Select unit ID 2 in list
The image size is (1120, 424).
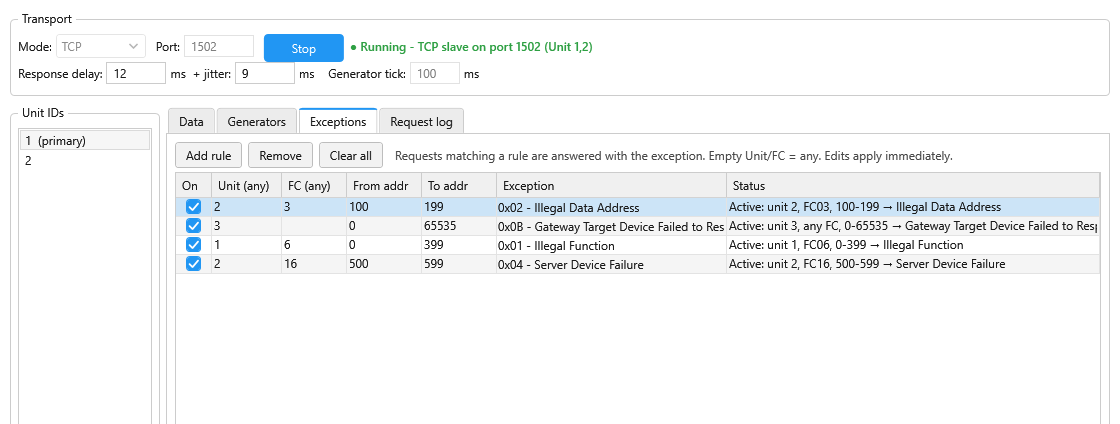pyautogui.click(x=84, y=161)
